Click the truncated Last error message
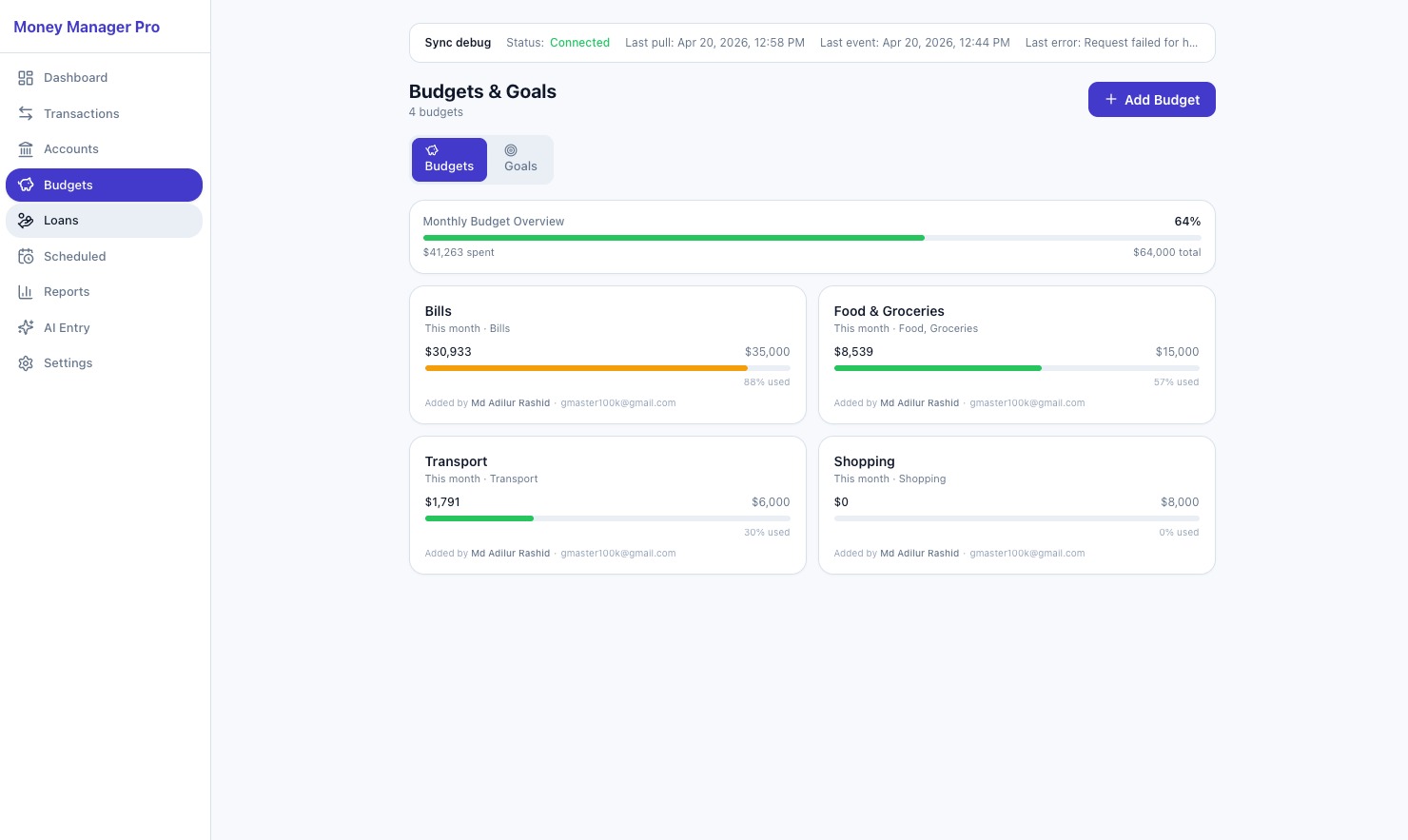 coord(1110,43)
